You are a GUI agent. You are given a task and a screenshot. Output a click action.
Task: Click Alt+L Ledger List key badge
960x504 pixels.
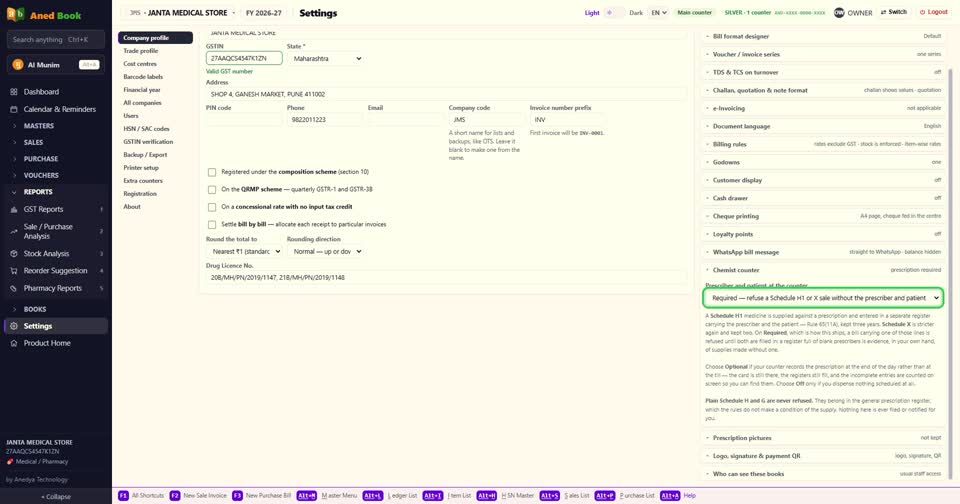coord(372,495)
